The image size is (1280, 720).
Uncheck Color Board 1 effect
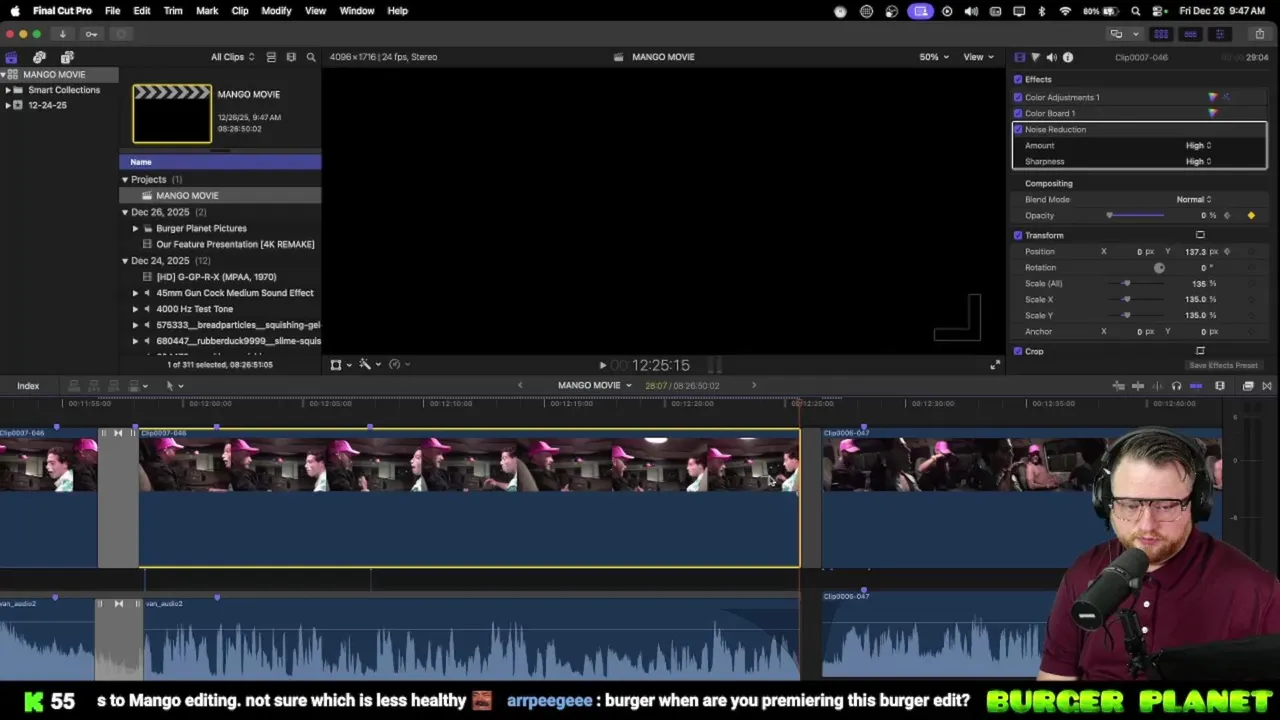tap(1018, 113)
